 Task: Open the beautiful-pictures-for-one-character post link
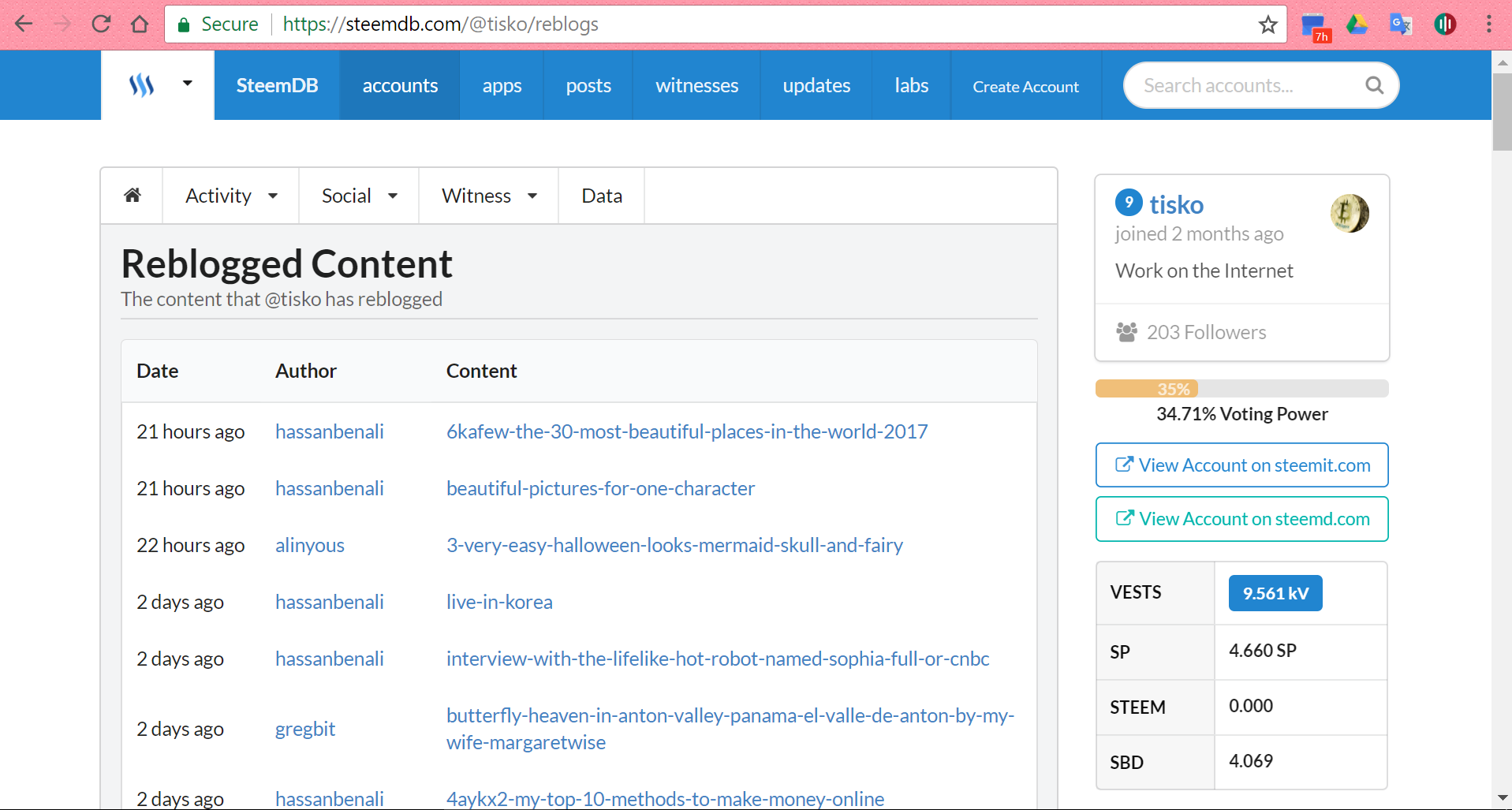pos(600,488)
